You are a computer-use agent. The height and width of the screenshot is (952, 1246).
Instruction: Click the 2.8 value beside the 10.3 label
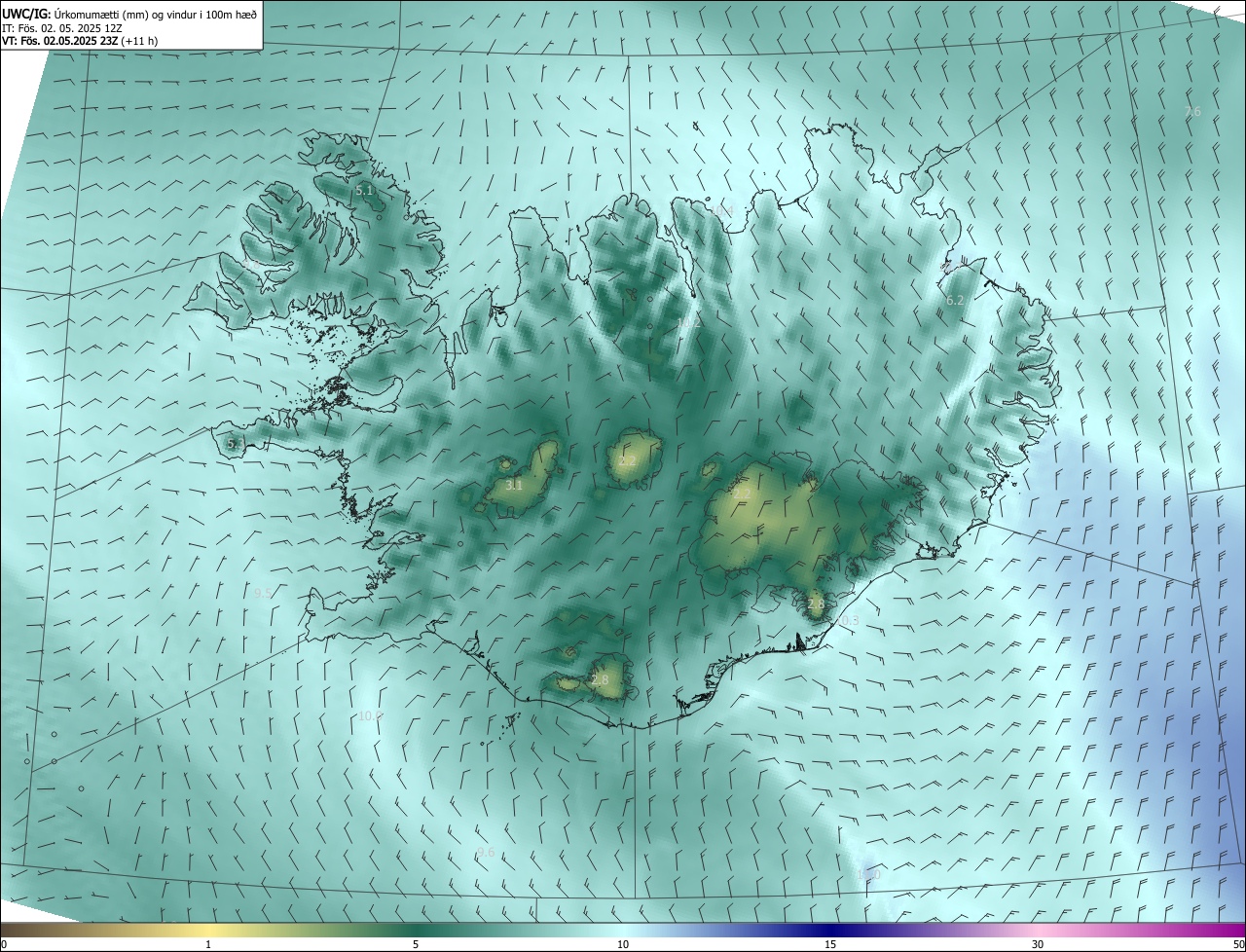tap(816, 604)
